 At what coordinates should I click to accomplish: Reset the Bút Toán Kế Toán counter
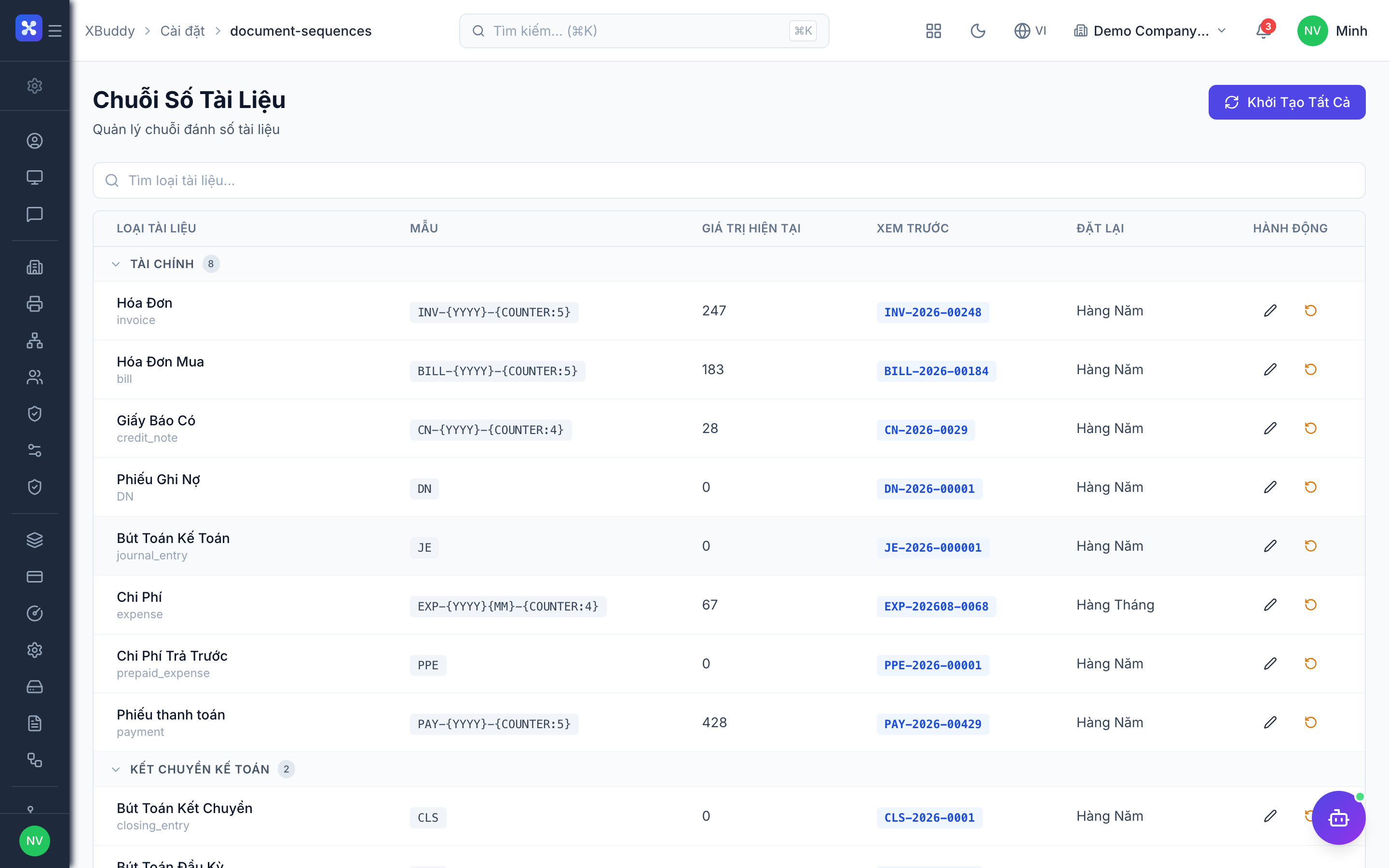coord(1310,546)
